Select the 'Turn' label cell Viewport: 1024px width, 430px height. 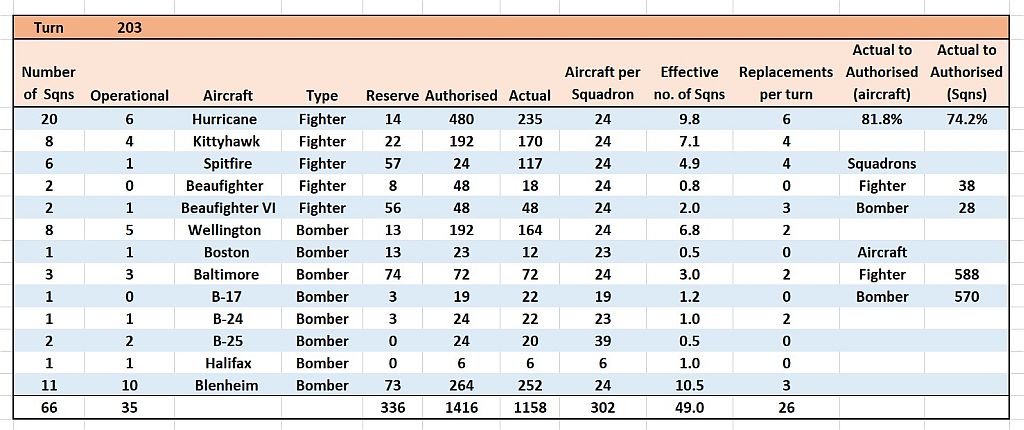tap(49, 28)
